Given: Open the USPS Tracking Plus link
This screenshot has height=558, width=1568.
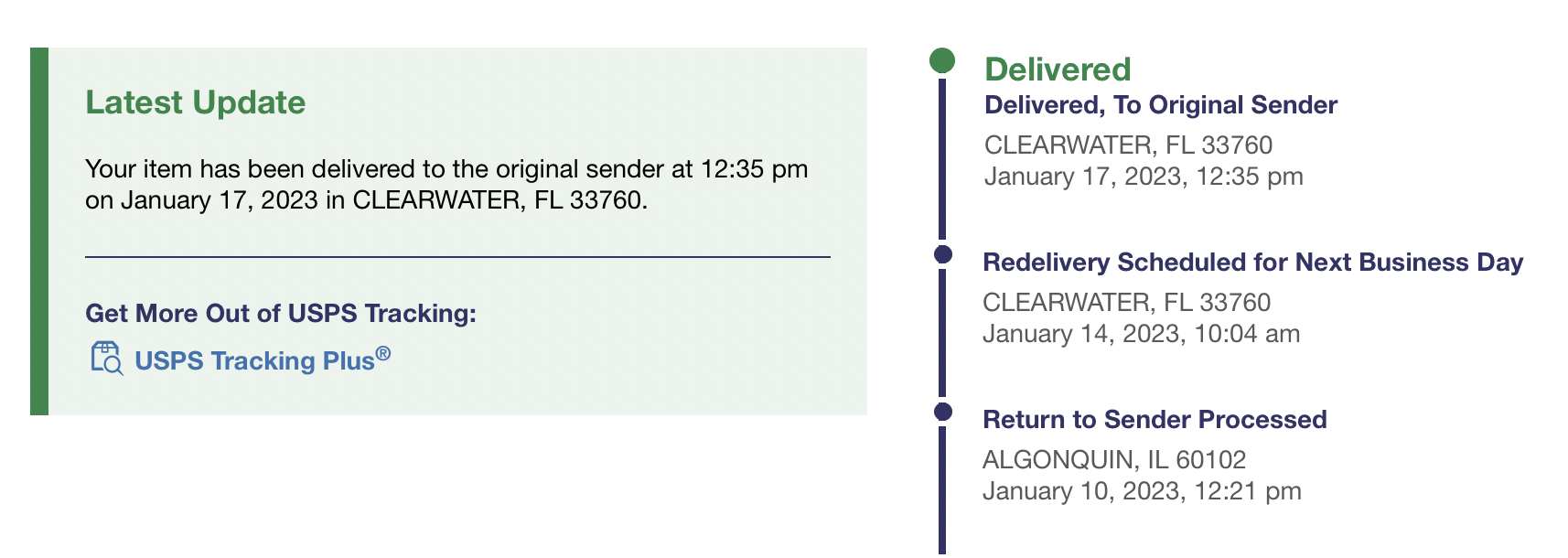Looking at the screenshot, I should click(263, 359).
